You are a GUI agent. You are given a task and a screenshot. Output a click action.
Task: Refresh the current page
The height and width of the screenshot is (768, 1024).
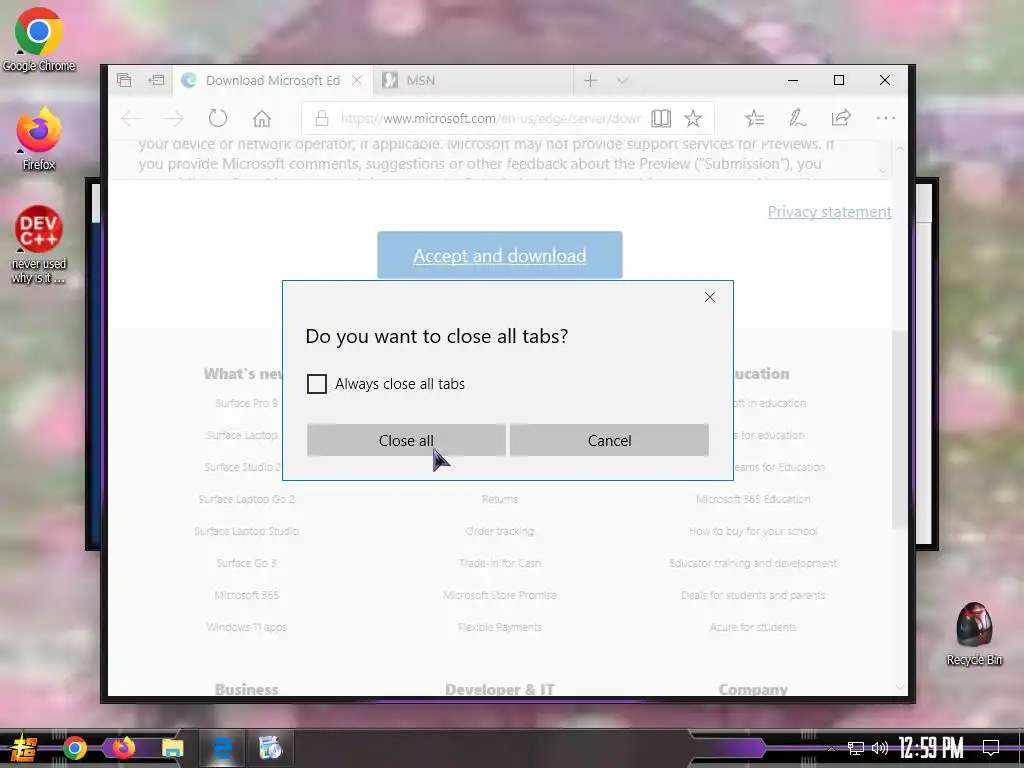[x=218, y=118]
